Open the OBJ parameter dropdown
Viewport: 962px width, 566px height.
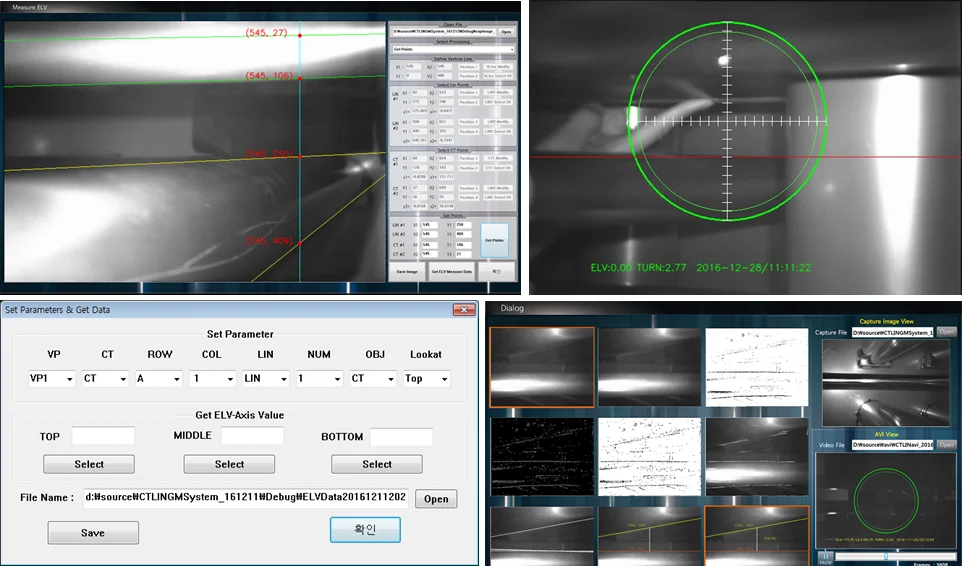372,379
